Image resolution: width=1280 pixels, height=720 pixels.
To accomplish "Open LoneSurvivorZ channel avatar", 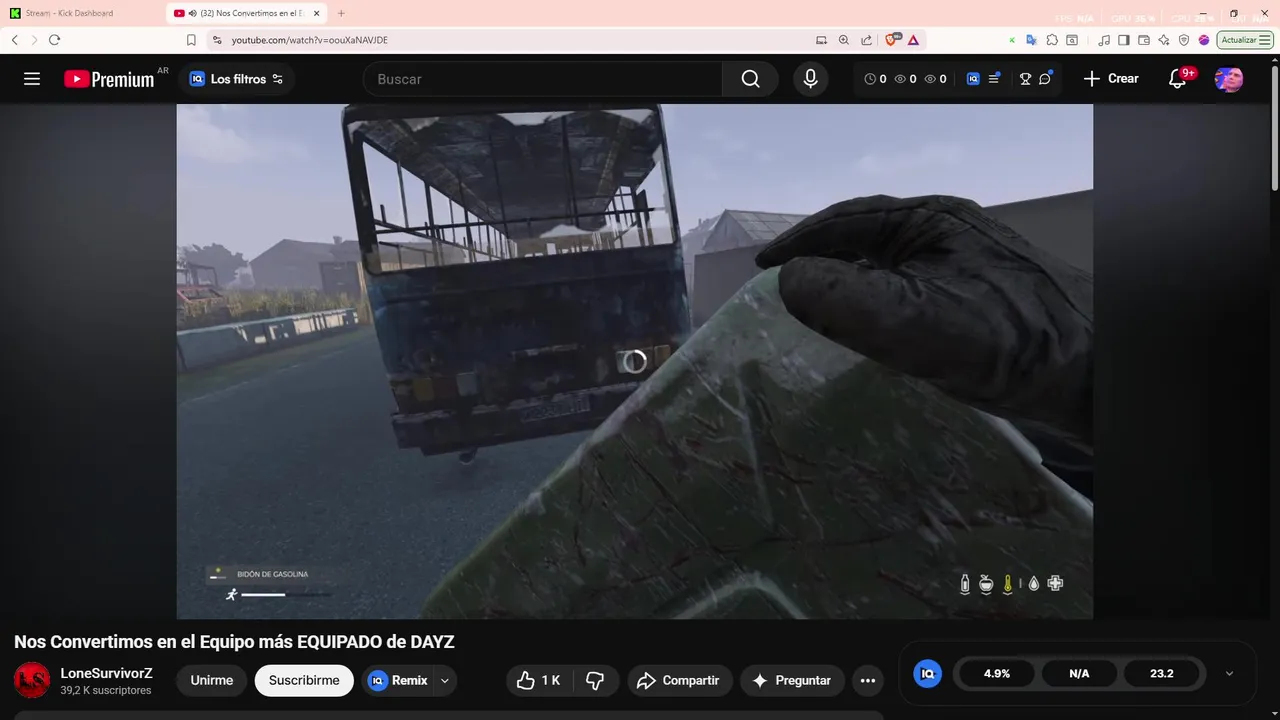I will pyautogui.click(x=32, y=680).
